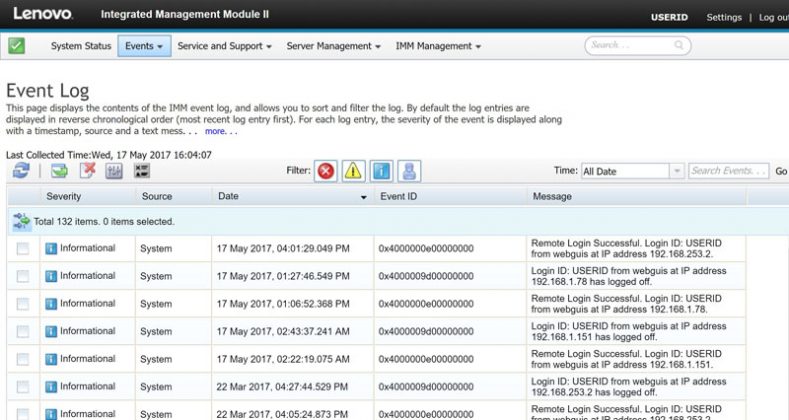
Task: Check the box for 02:22:19.075 AM event
Action: pyautogui.click(x=23, y=359)
